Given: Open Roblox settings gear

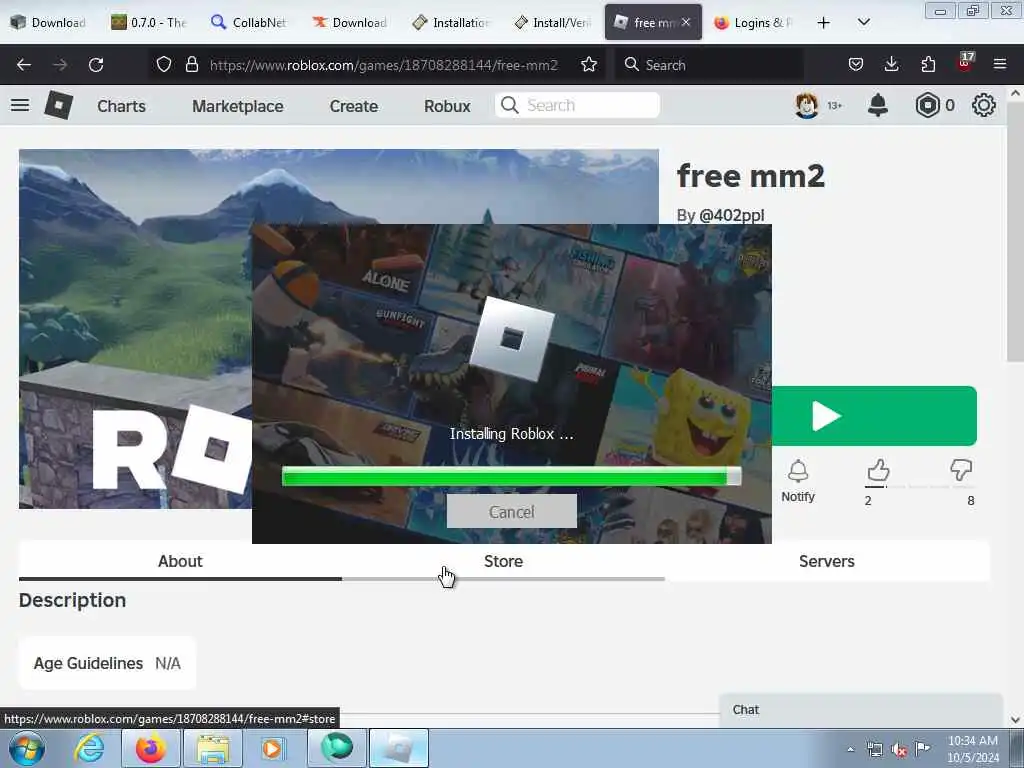Looking at the screenshot, I should [984, 105].
